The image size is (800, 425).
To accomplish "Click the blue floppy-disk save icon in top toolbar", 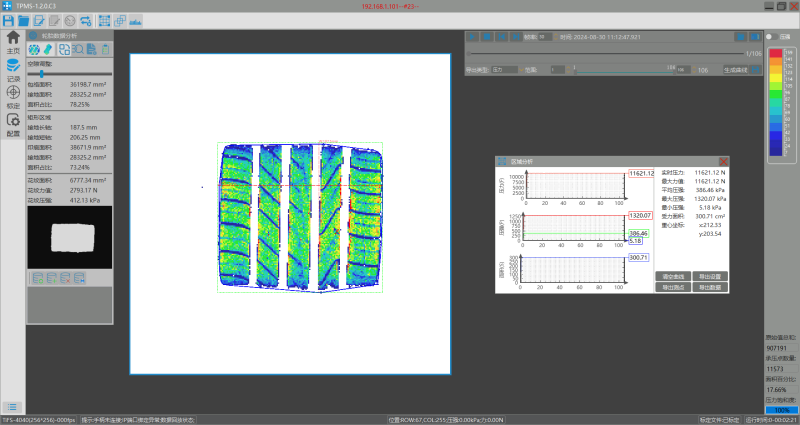I will point(8,21).
